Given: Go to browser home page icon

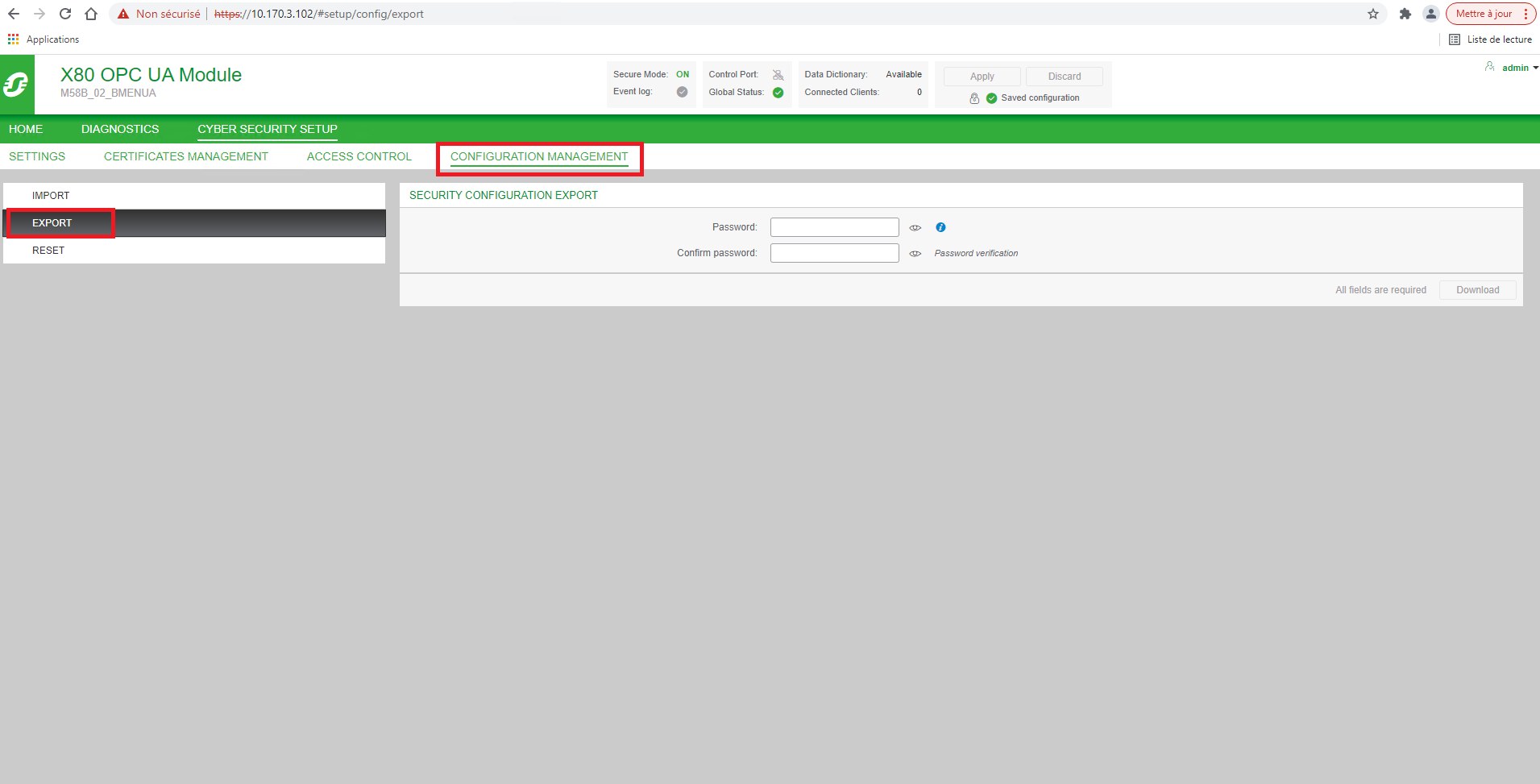Looking at the screenshot, I should pyautogui.click(x=91, y=14).
